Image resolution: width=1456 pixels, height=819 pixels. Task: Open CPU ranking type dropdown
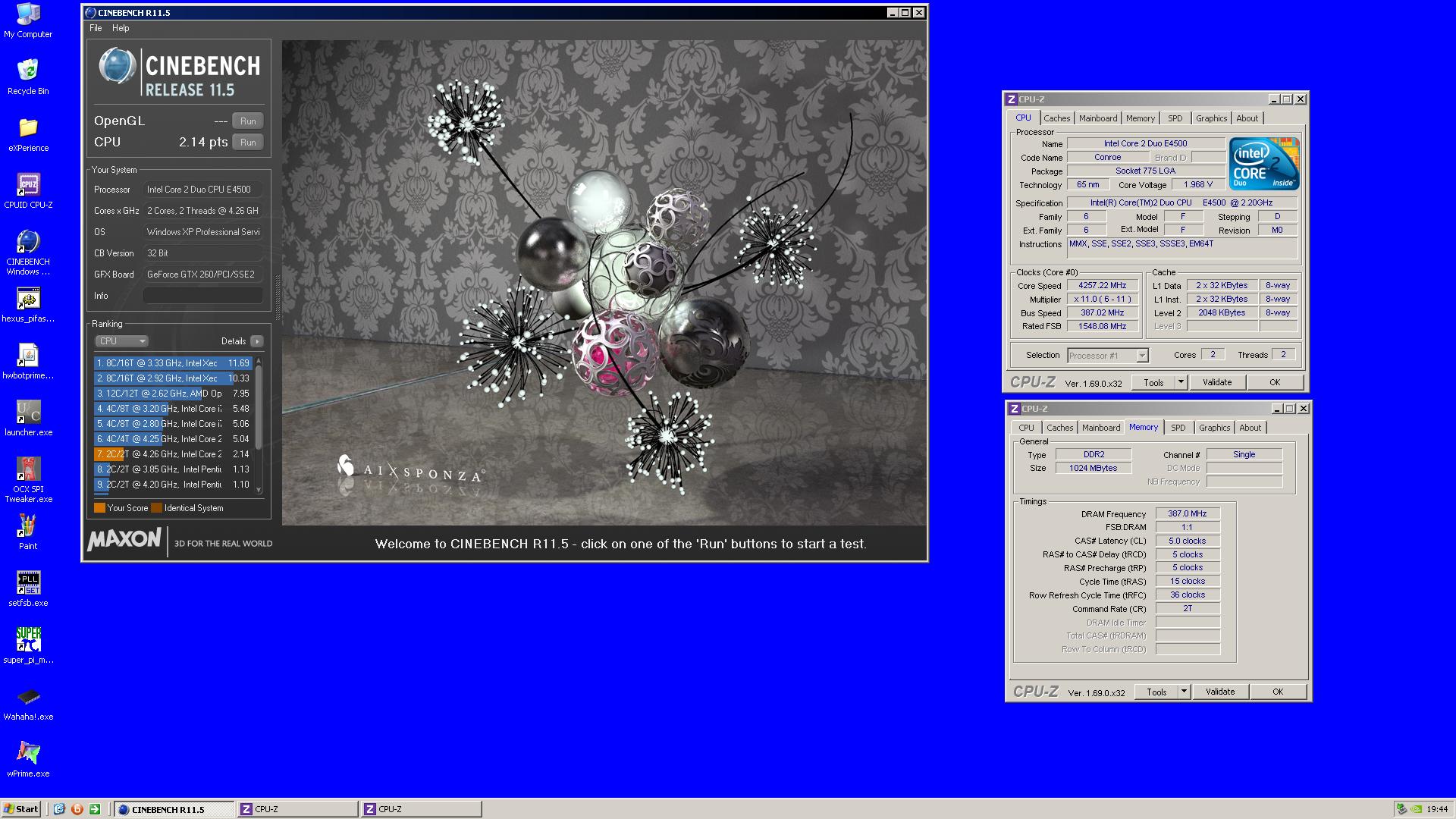(121, 341)
